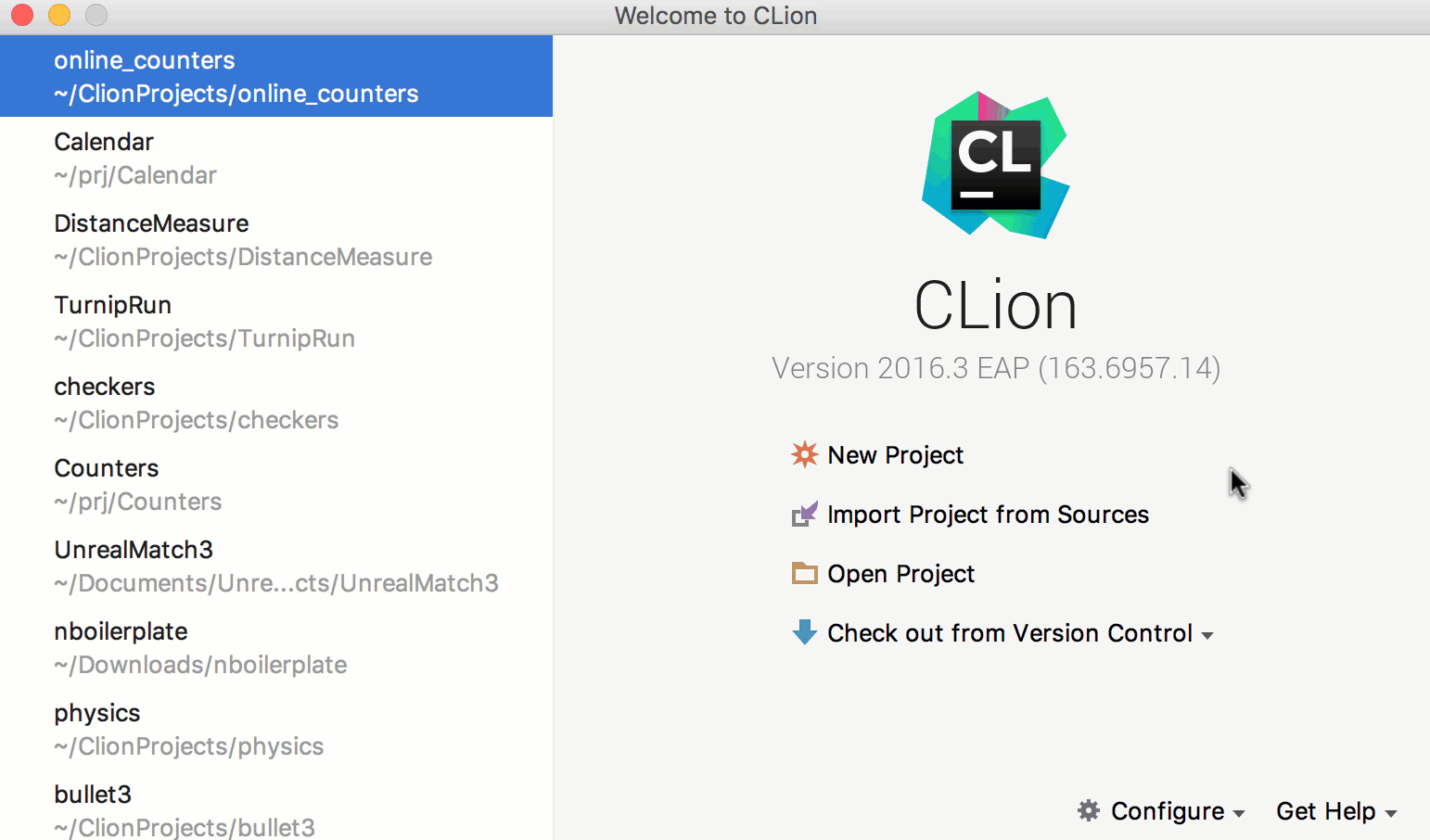
Task: Open the Calendar recent project
Action: (276, 158)
